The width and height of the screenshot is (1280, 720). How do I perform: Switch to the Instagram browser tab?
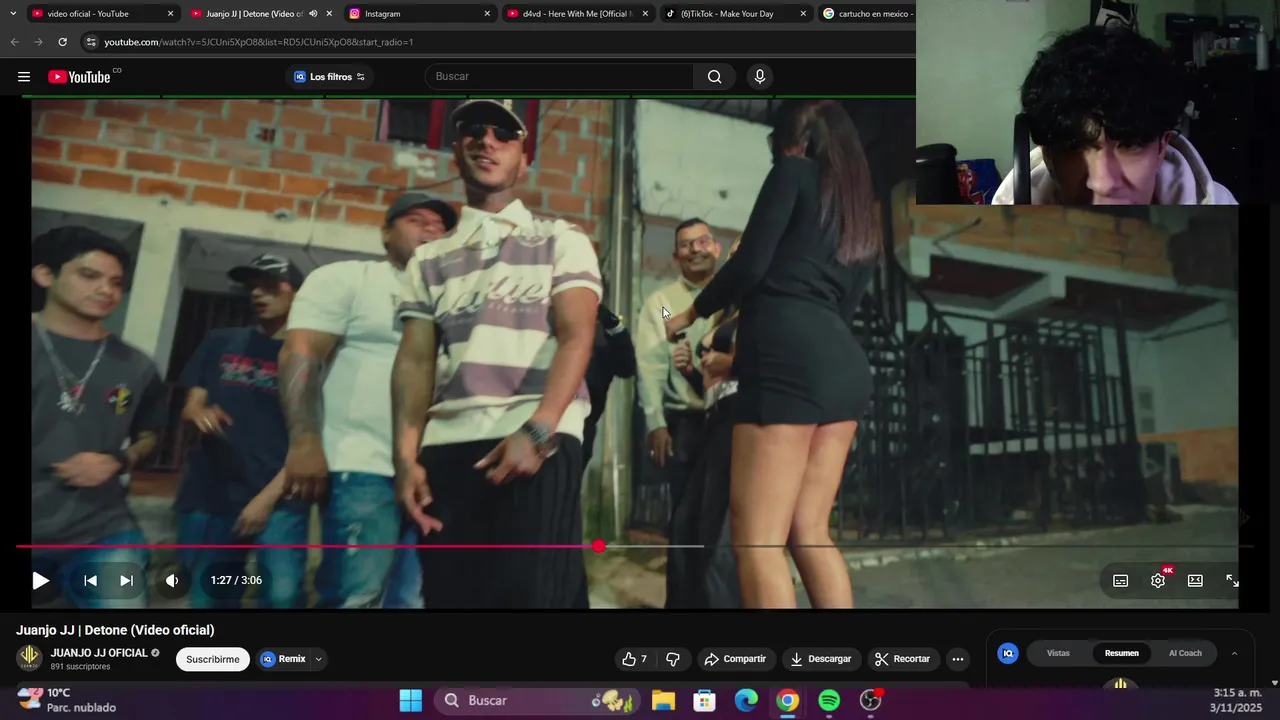(418, 14)
